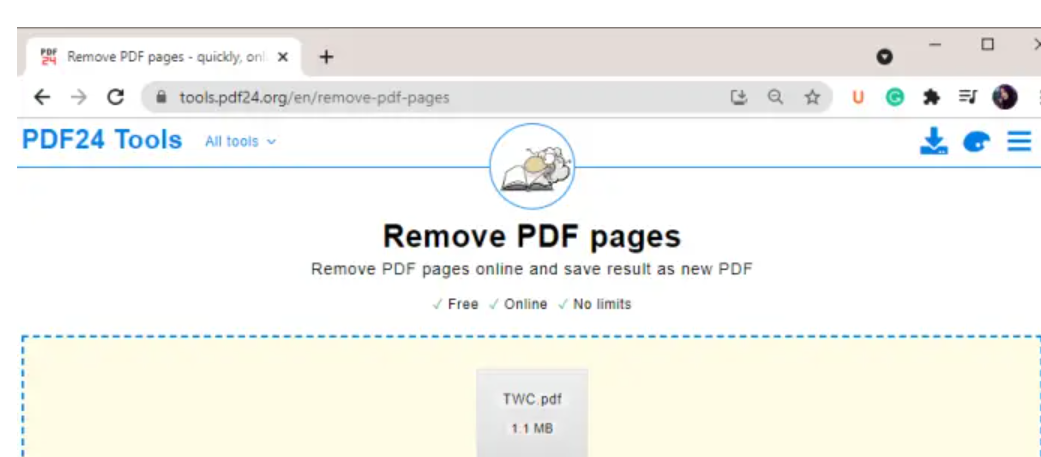The height and width of the screenshot is (457, 1041).
Task: Click the padlock site info icon
Action: point(160,98)
